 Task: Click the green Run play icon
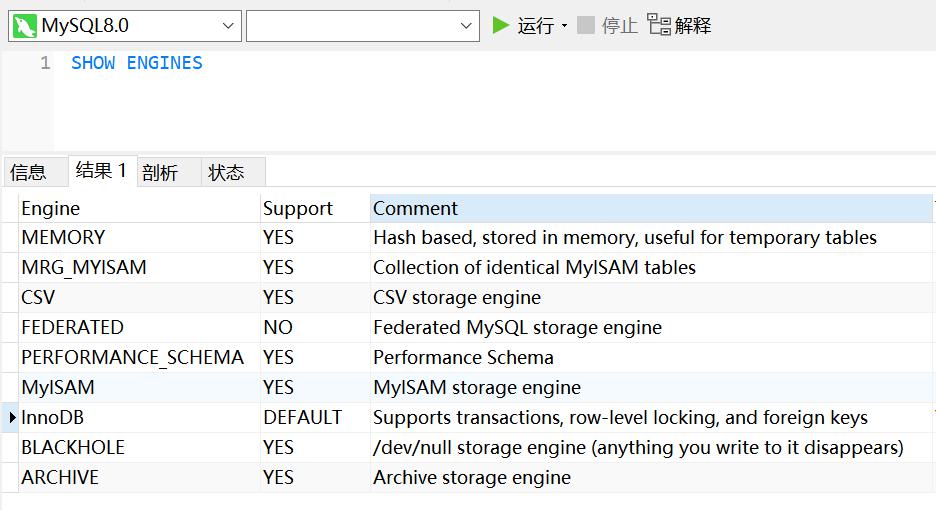point(500,26)
